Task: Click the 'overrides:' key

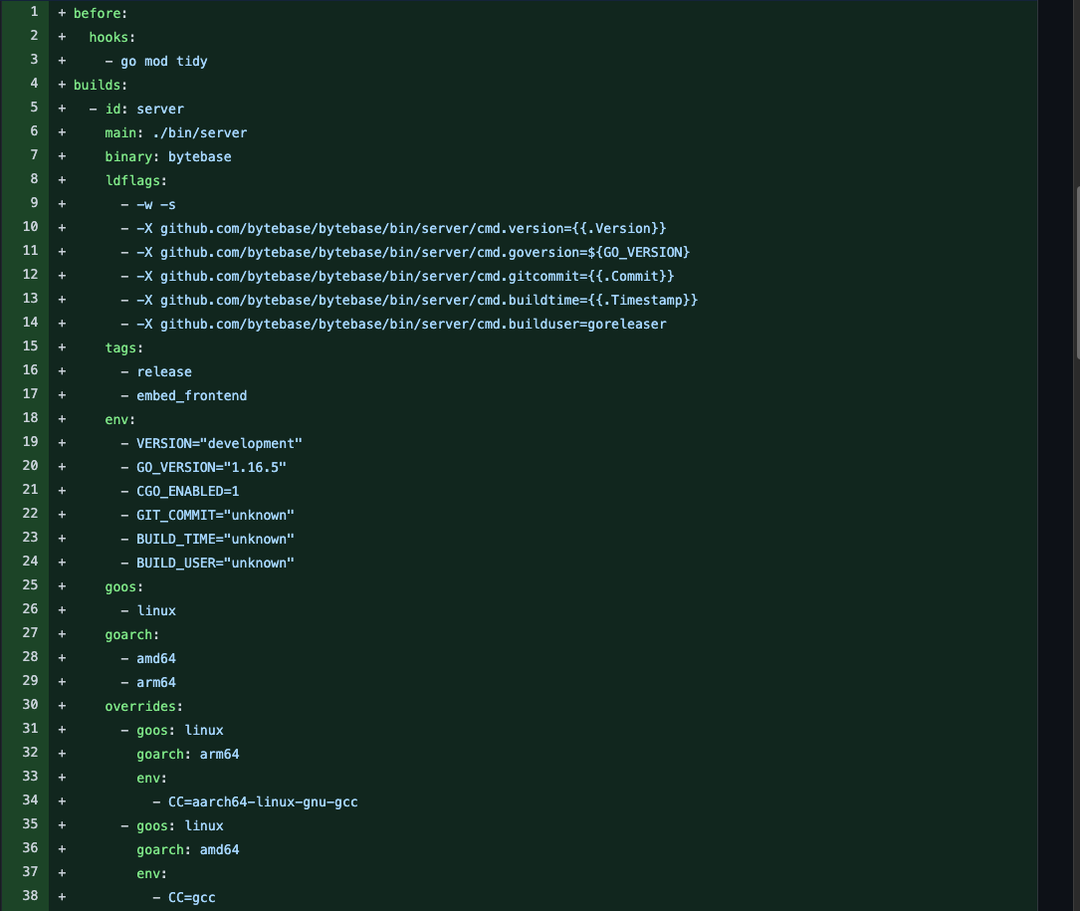Action: click(x=144, y=706)
